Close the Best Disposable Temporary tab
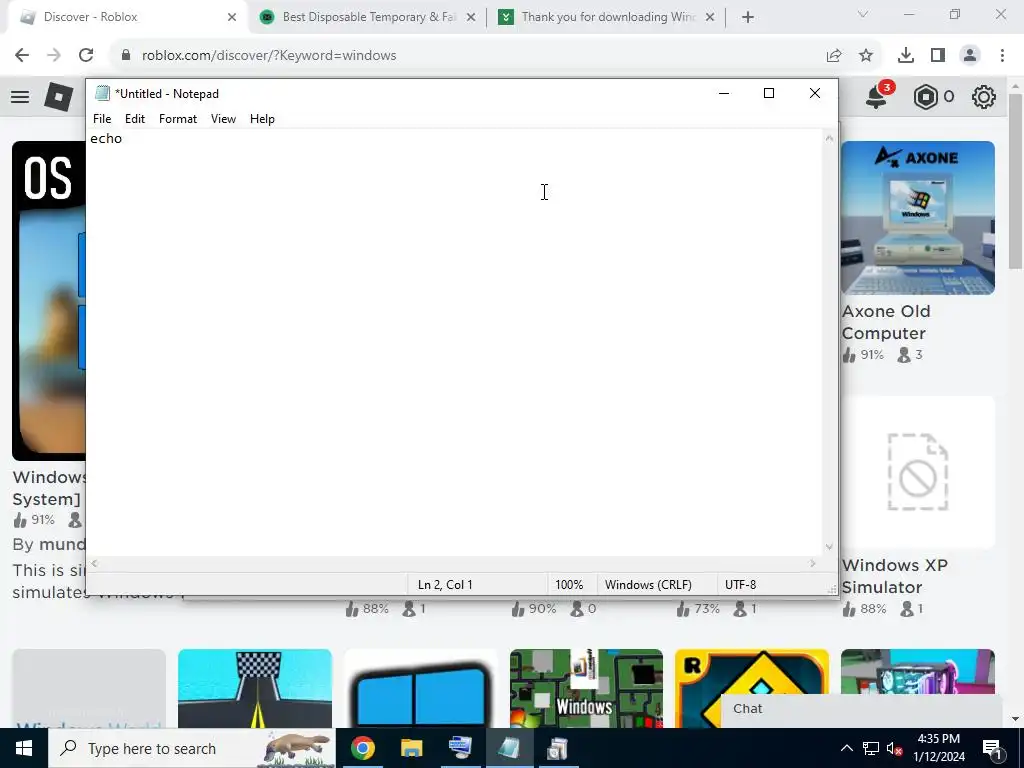This screenshot has height=768, width=1024. [x=471, y=17]
